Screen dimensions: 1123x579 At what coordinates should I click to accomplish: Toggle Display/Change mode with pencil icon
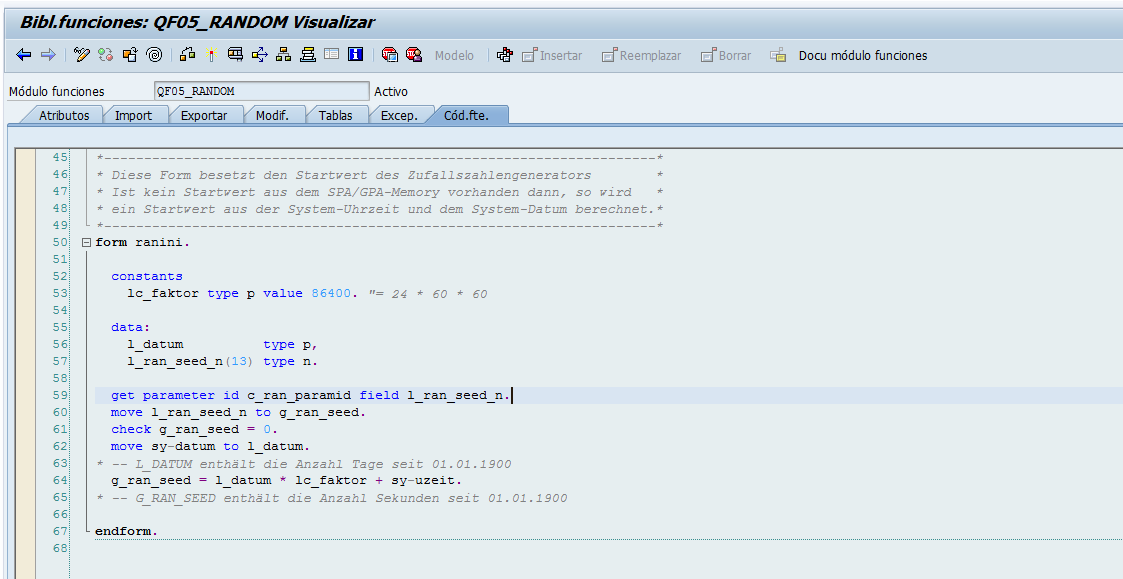[82, 55]
